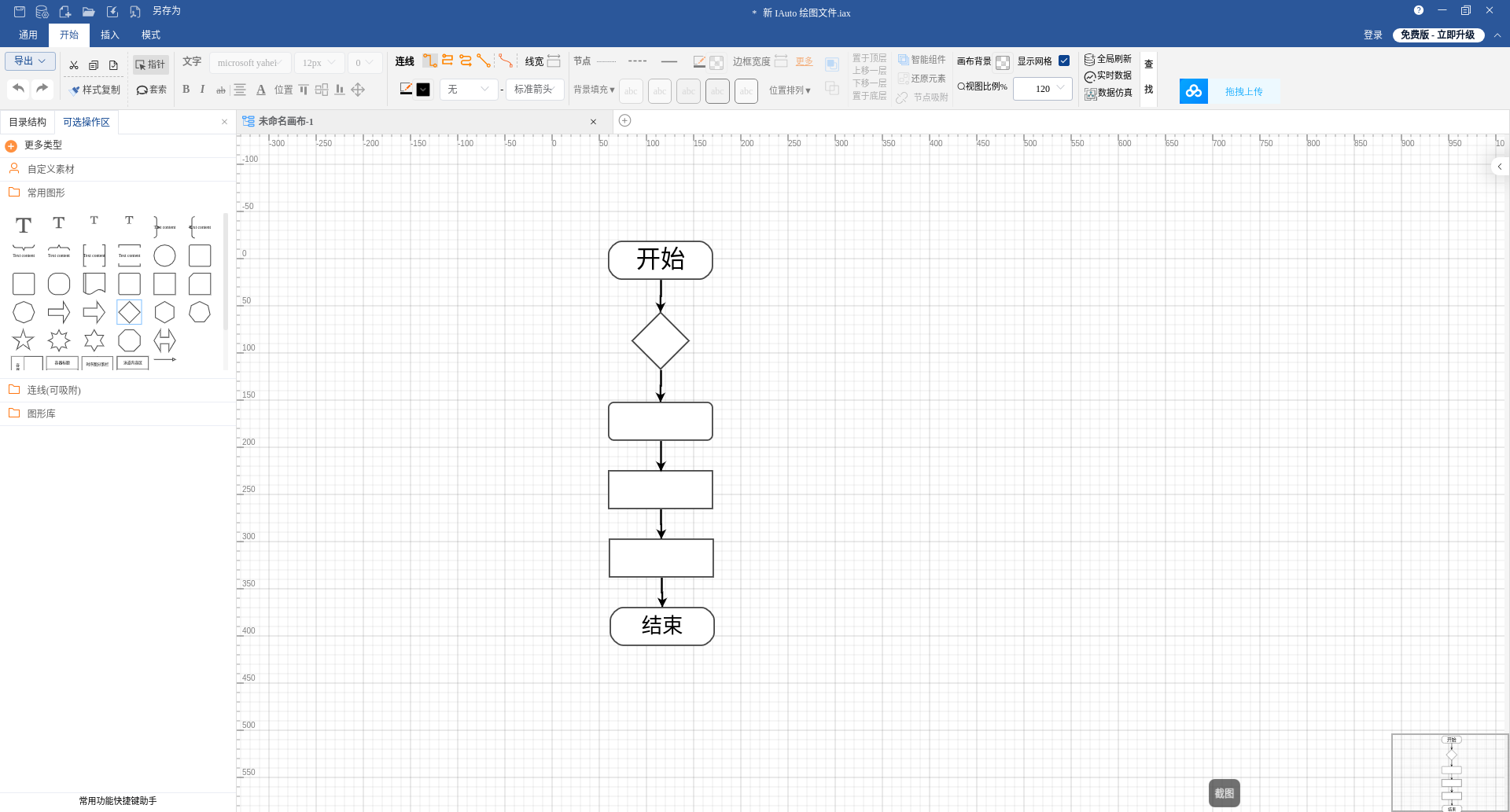Select the curved connector line tool
Viewport: 1510px width, 812px height.
click(505, 61)
